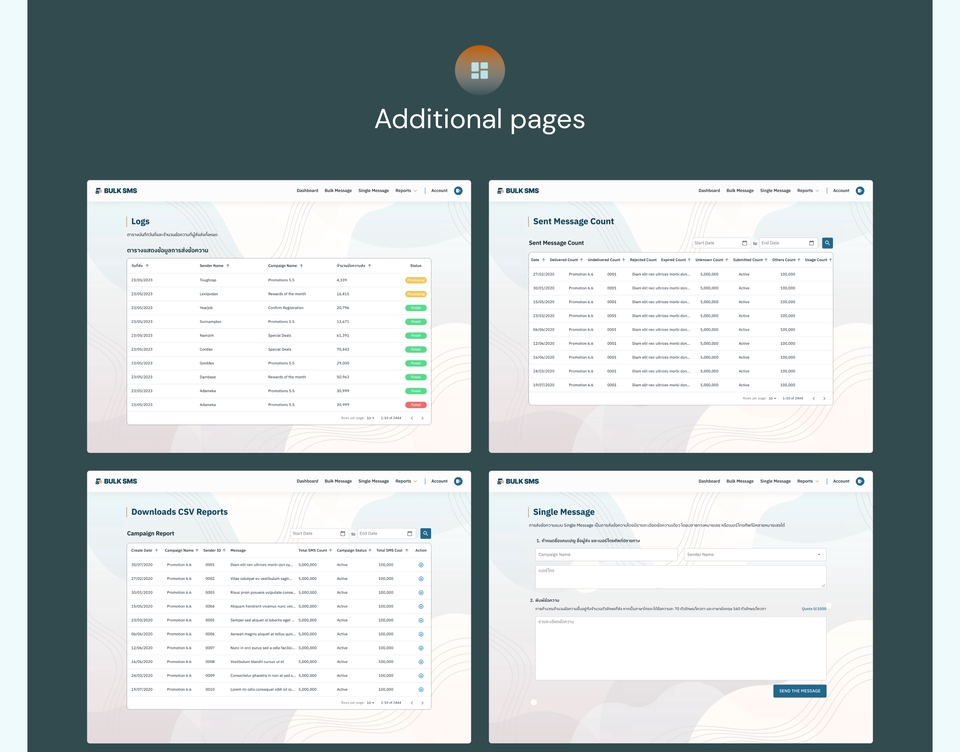The image size is (960, 752).
Task: Click the BULK SMS logo on the Logs page
Action: point(117,190)
